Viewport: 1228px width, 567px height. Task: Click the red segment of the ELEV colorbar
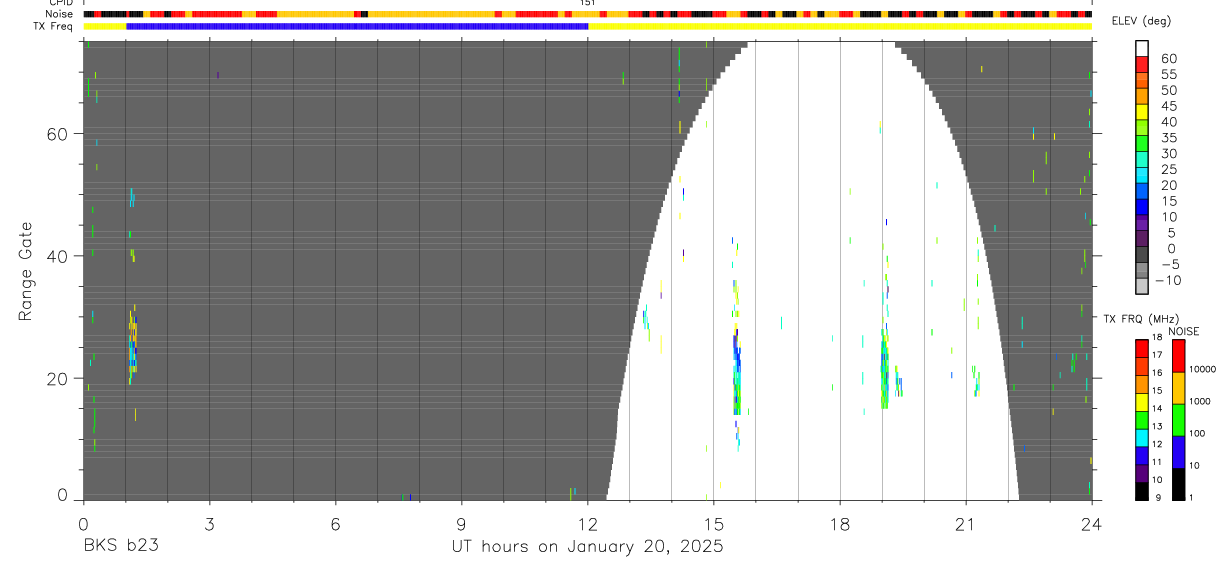click(x=1142, y=65)
